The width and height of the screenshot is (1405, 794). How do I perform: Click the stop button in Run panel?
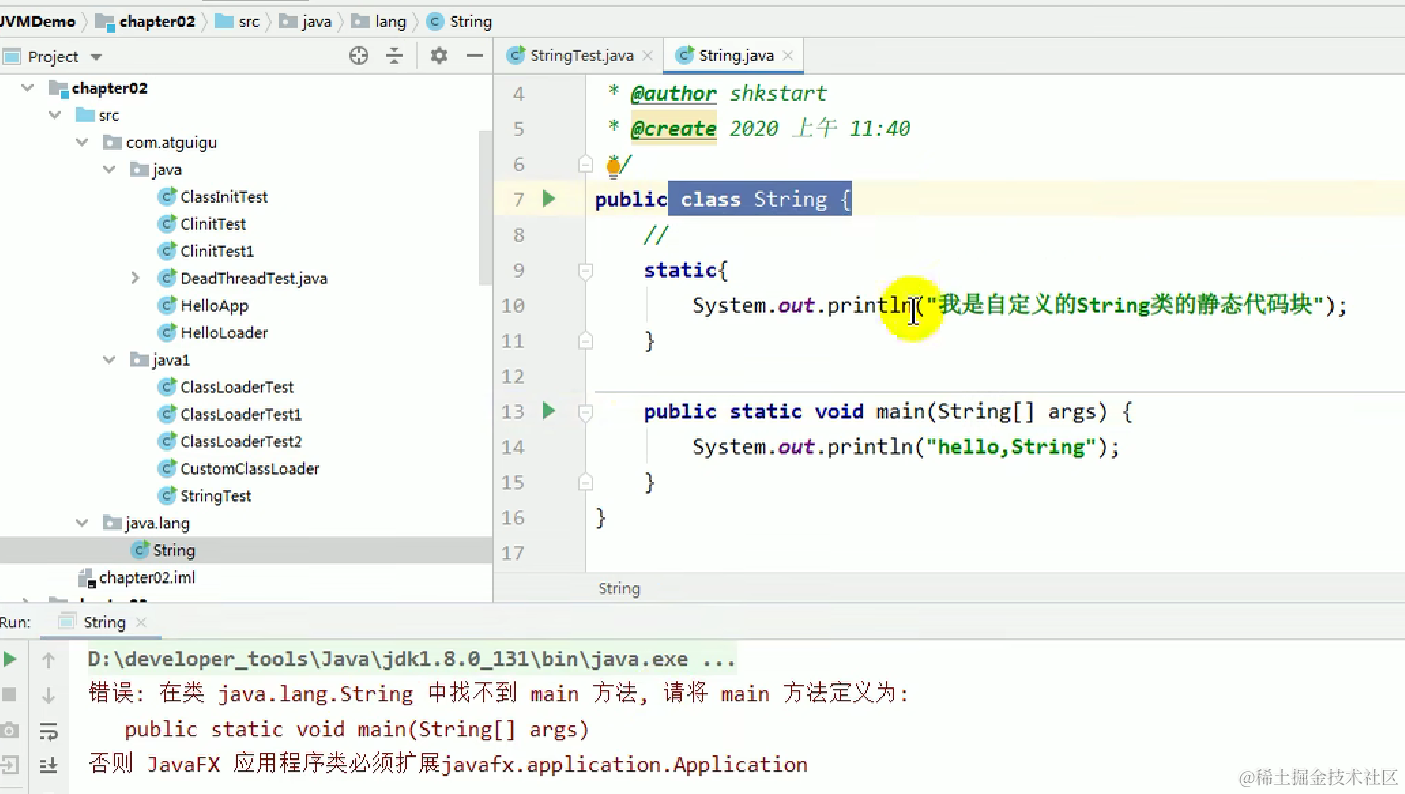(10, 694)
